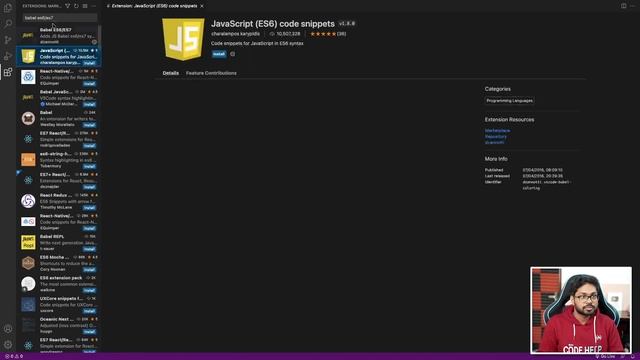Open gear menu for Babel ES6/ES7

click(x=94, y=42)
